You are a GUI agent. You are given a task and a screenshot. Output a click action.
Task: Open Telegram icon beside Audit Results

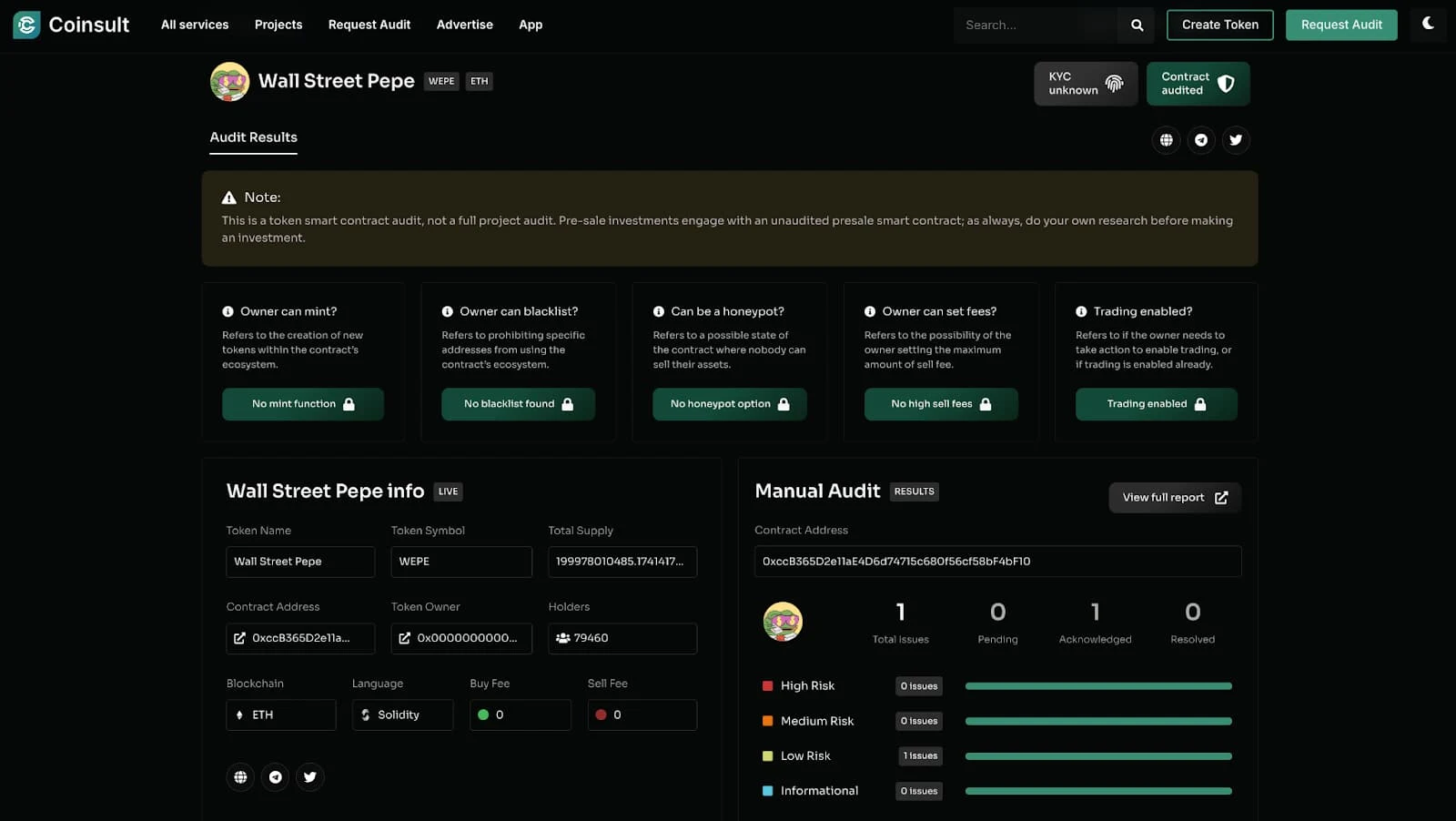pyautogui.click(x=1201, y=140)
